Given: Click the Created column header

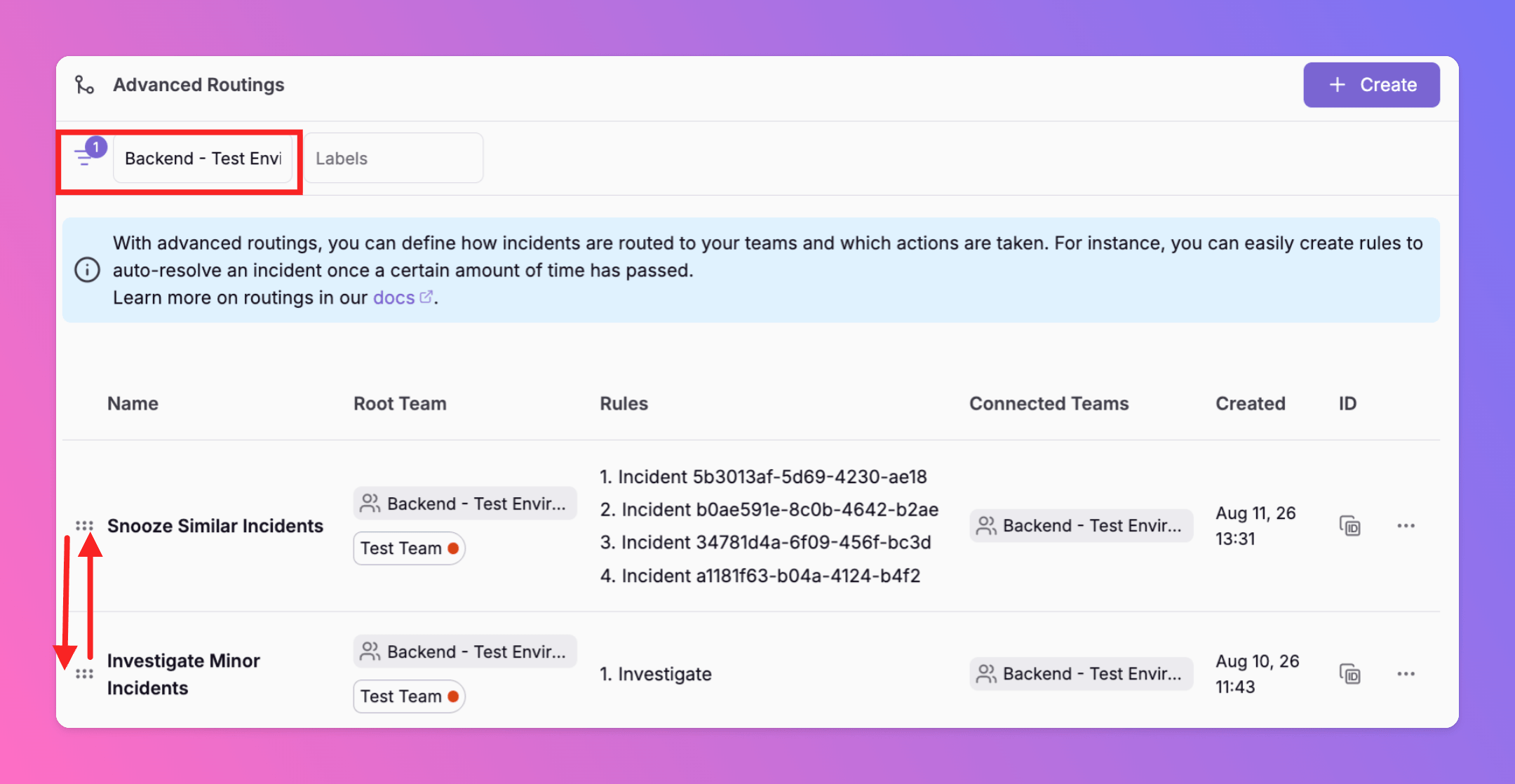Looking at the screenshot, I should (1251, 403).
